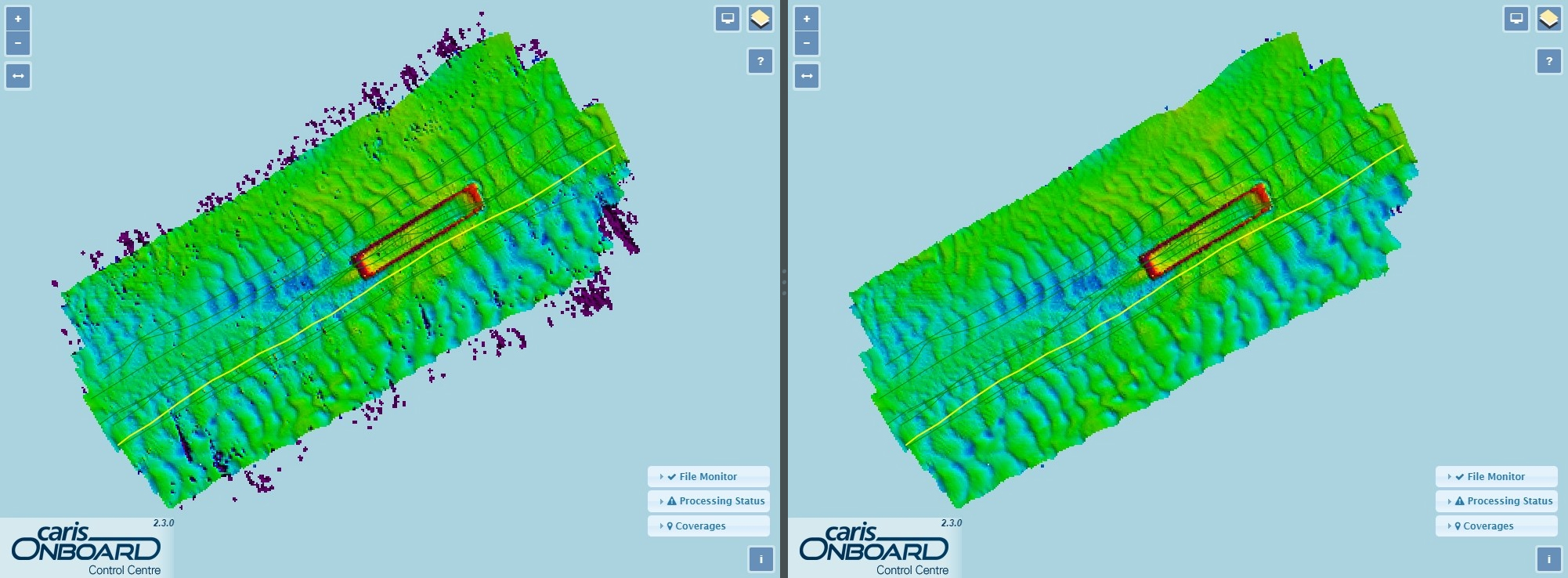Click the CARIS Onboard logo in left view
This screenshot has width=1568, height=578.
[x=87, y=548]
